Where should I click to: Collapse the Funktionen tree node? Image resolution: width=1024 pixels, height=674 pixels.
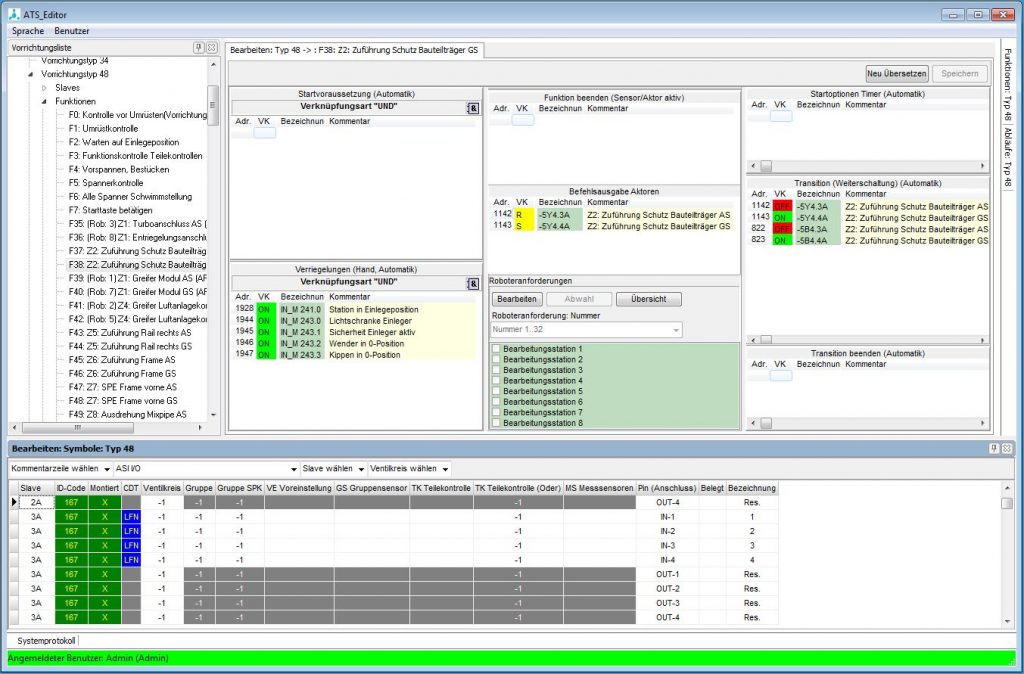(x=44, y=101)
